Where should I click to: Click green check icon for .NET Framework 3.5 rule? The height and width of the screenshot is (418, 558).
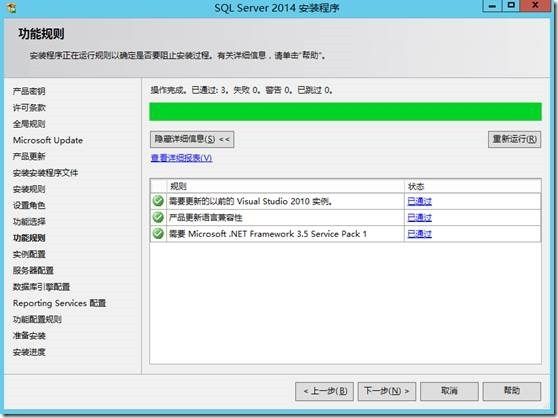[x=158, y=233]
